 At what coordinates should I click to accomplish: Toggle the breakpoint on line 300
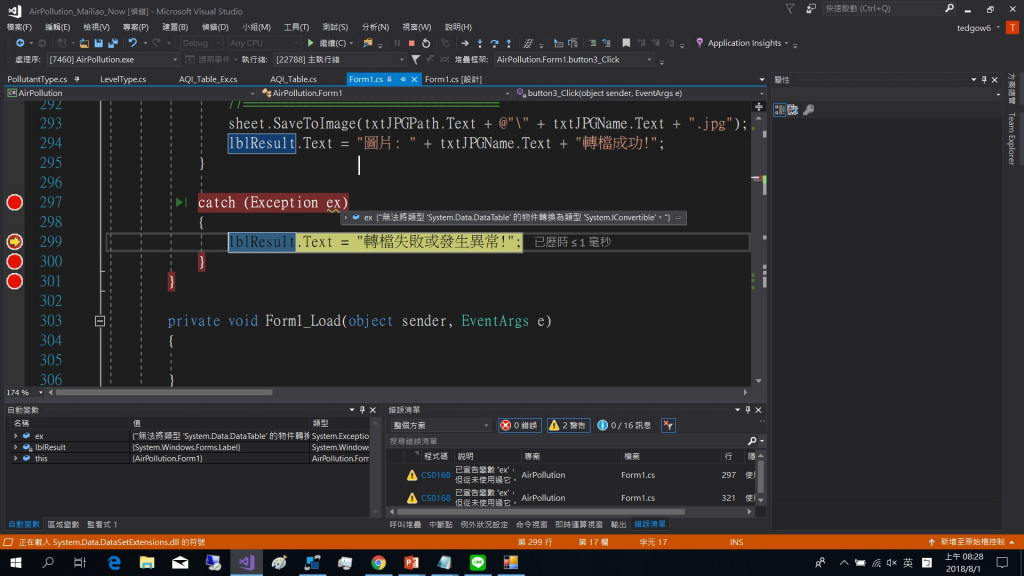(x=14, y=261)
